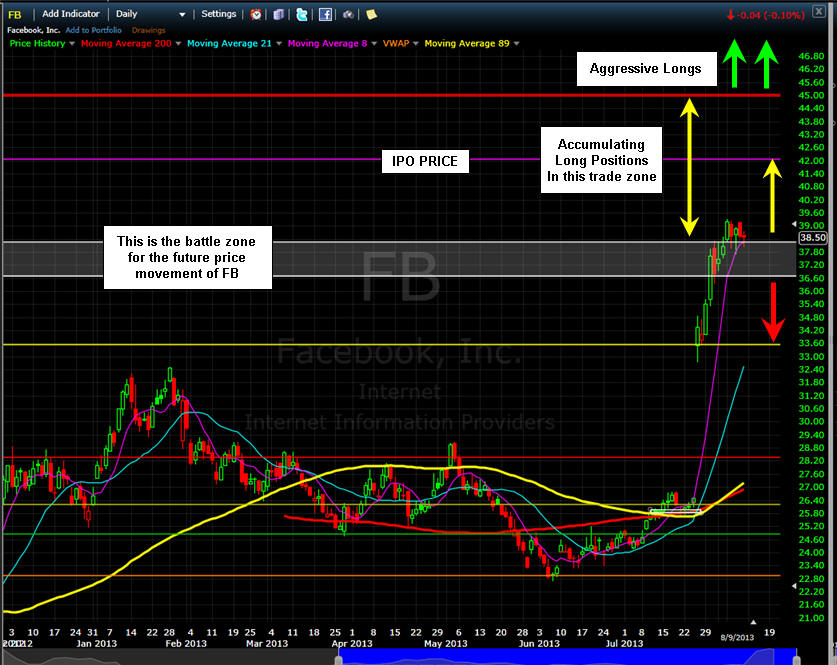Click the current price tag 38.50
Screen dimensions: 837x665
click(813, 238)
